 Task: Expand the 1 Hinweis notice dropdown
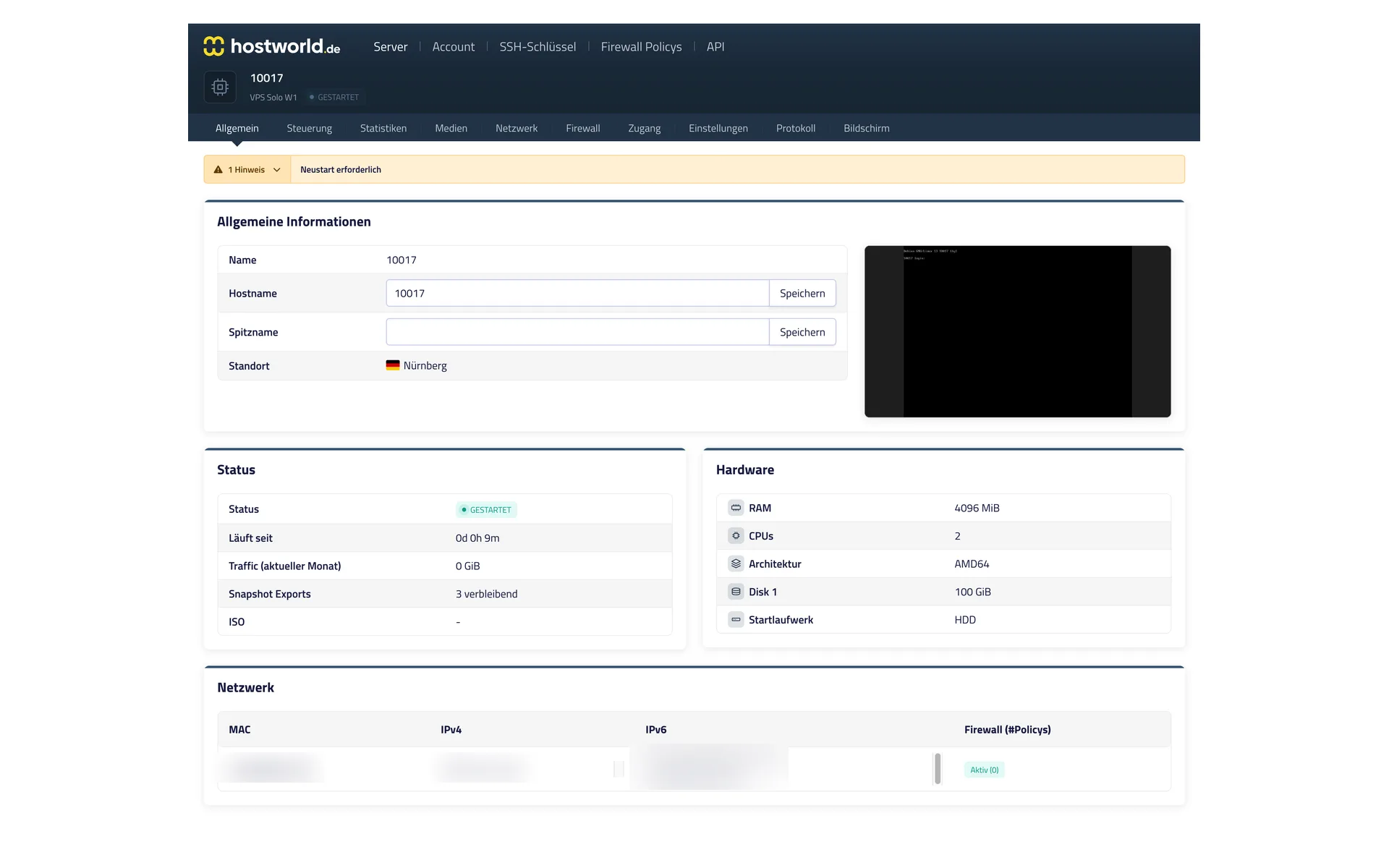(x=247, y=170)
